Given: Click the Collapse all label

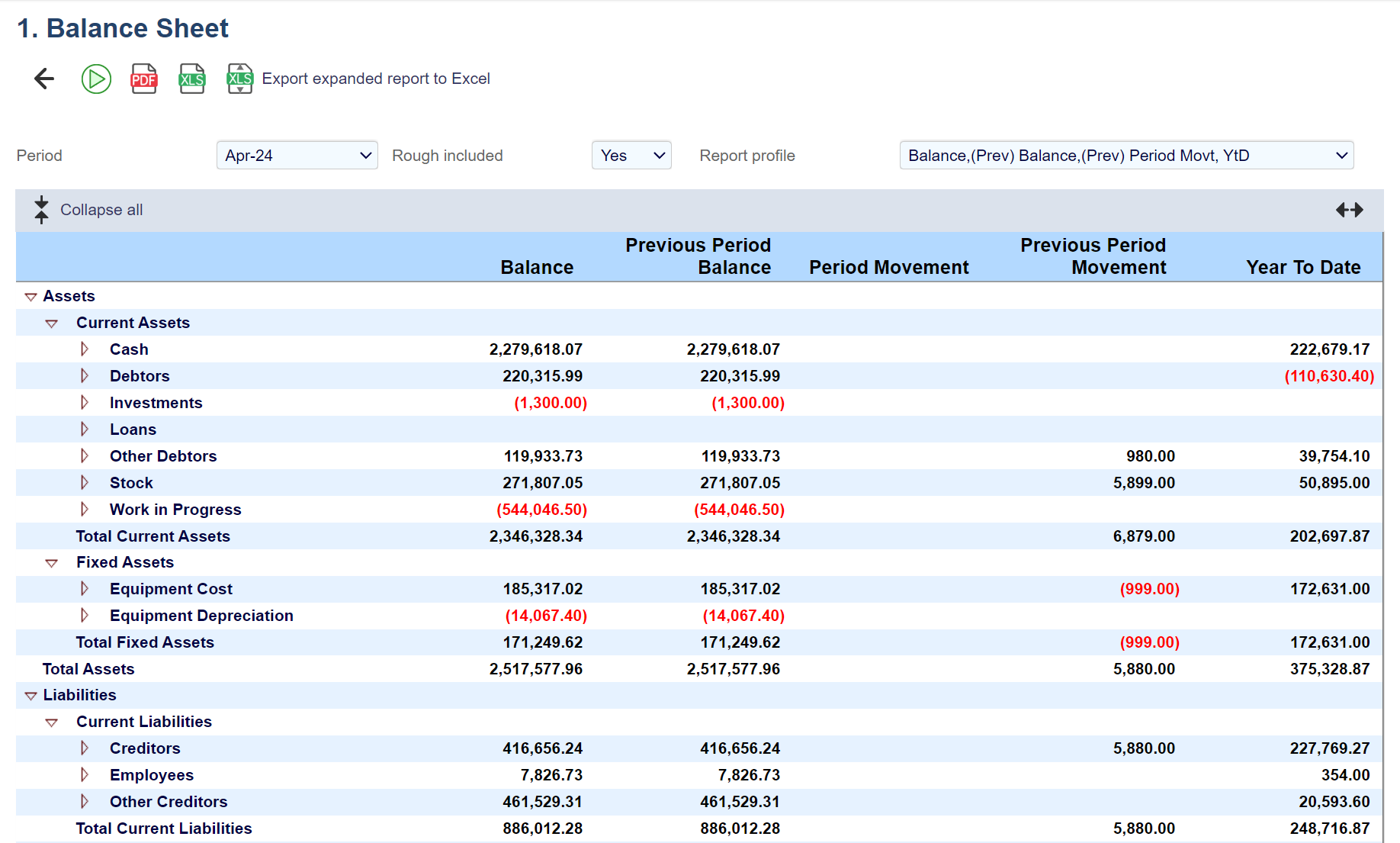Looking at the screenshot, I should [x=101, y=210].
